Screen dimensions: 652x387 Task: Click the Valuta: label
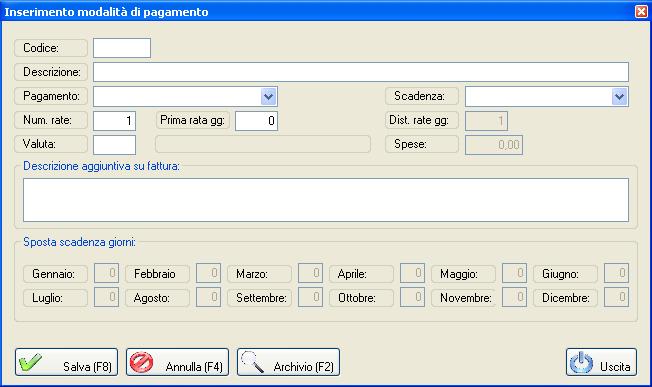(x=40, y=144)
